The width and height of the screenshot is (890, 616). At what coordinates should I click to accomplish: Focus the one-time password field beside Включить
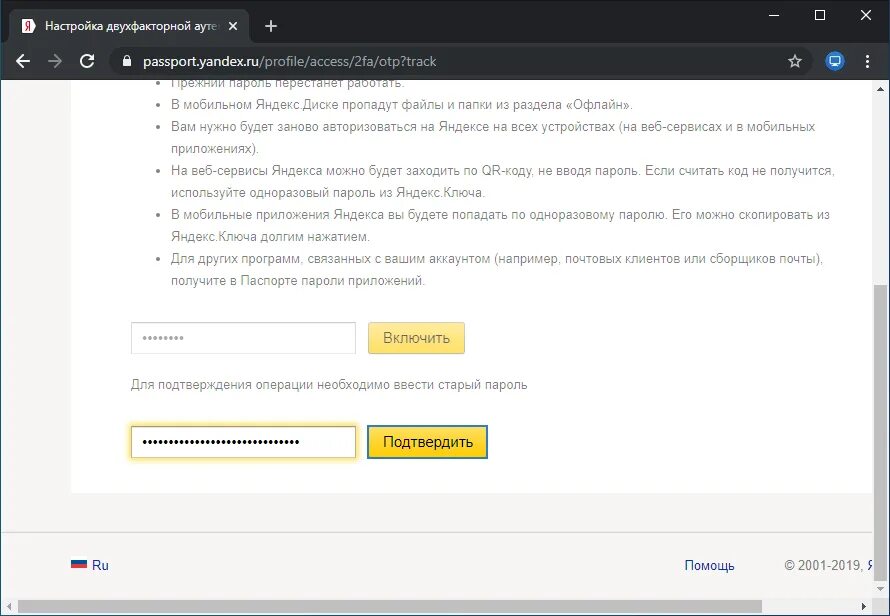[x=244, y=338]
